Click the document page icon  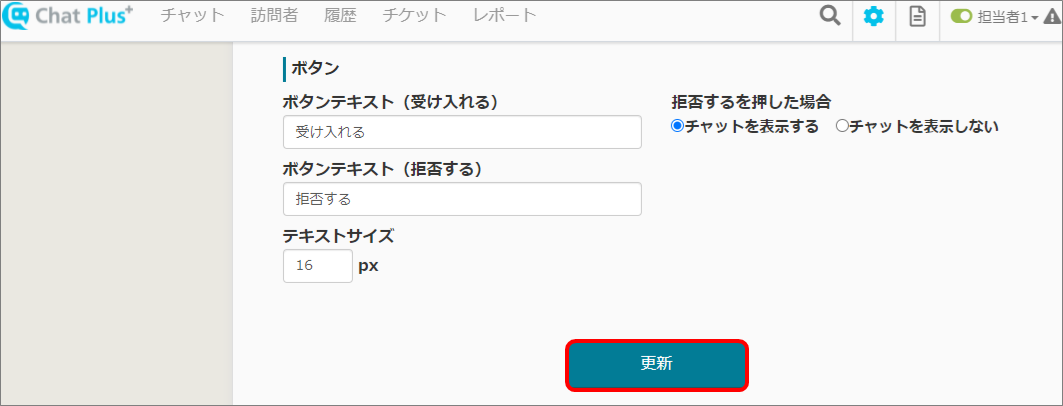tap(917, 17)
